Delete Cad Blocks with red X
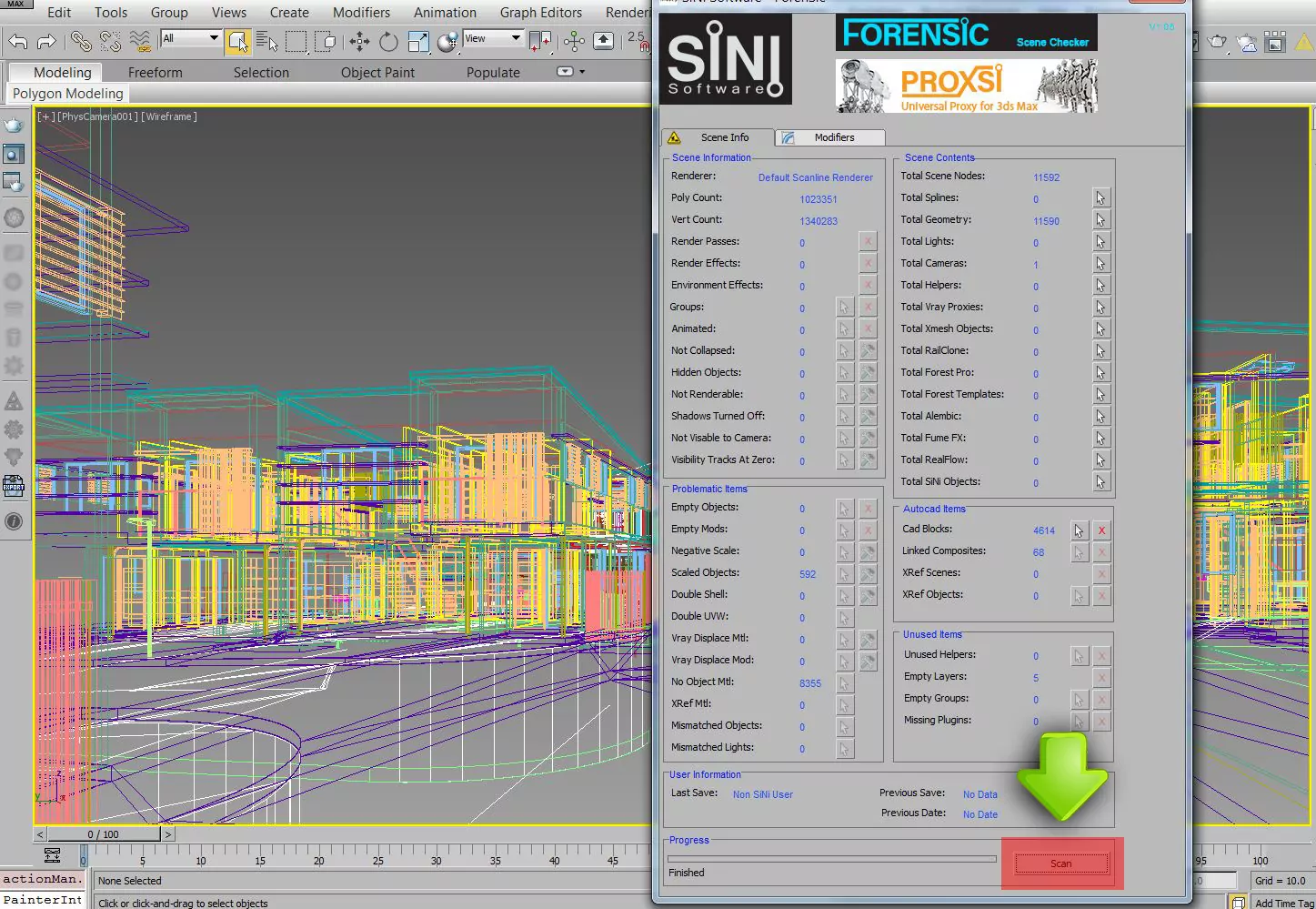This screenshot has height=909, width=1316. click(x=1101, y=530)
